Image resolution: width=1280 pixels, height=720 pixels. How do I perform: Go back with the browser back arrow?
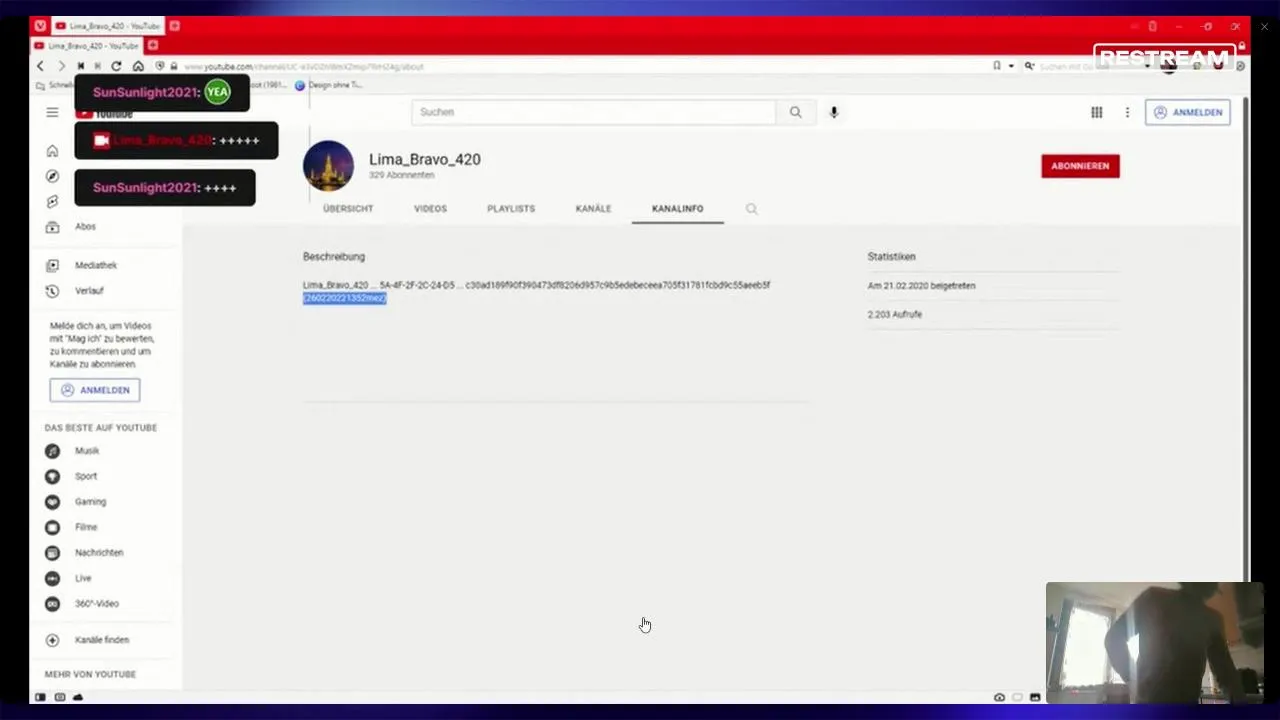click(x=41, y=66)
